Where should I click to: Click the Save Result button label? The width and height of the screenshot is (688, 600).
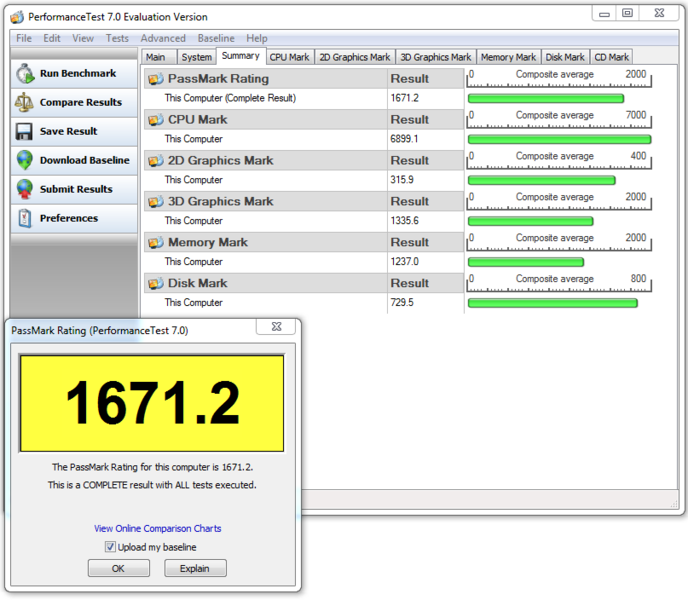click(68, 131)
